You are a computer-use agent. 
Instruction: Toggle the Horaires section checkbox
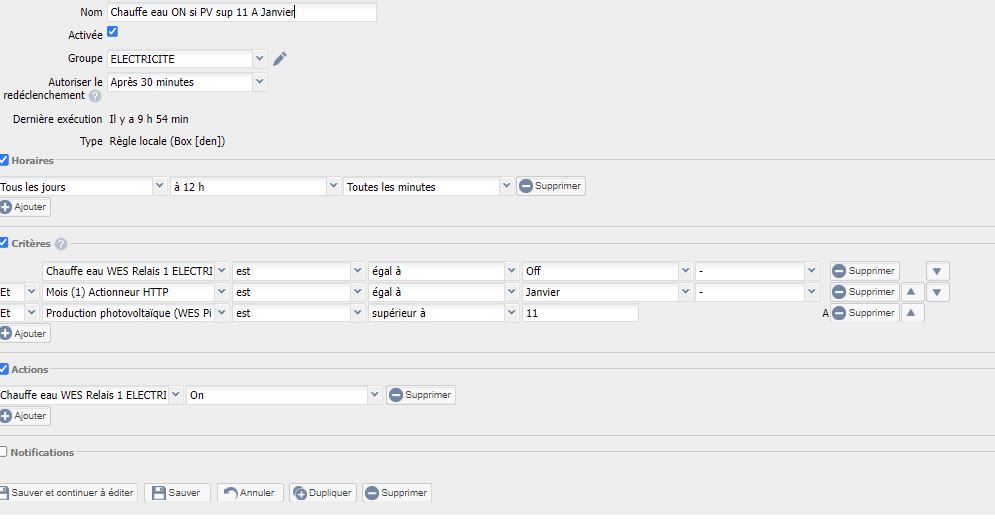click(5, 160)
